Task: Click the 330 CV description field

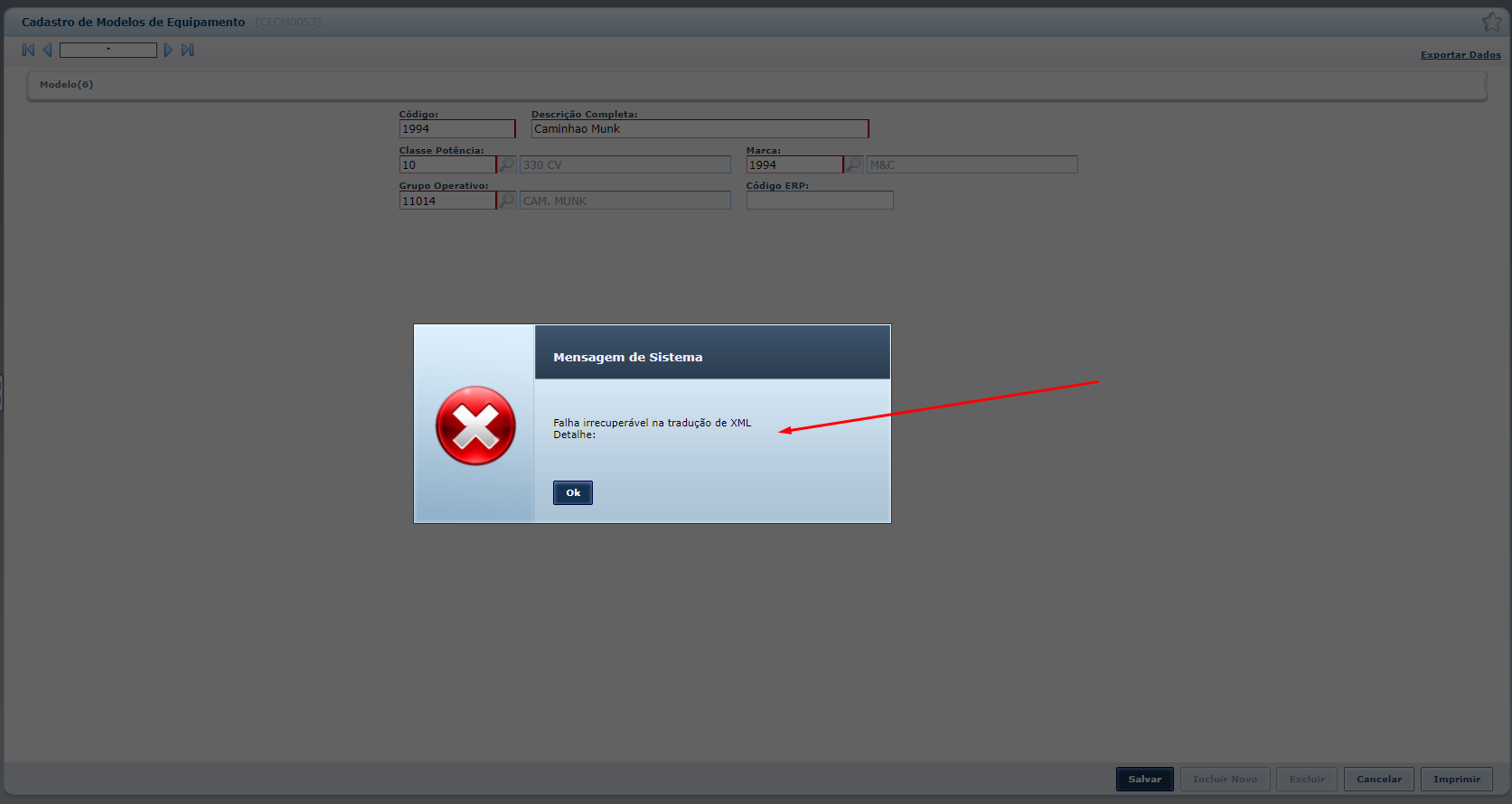Action: [x=625, y=164]
